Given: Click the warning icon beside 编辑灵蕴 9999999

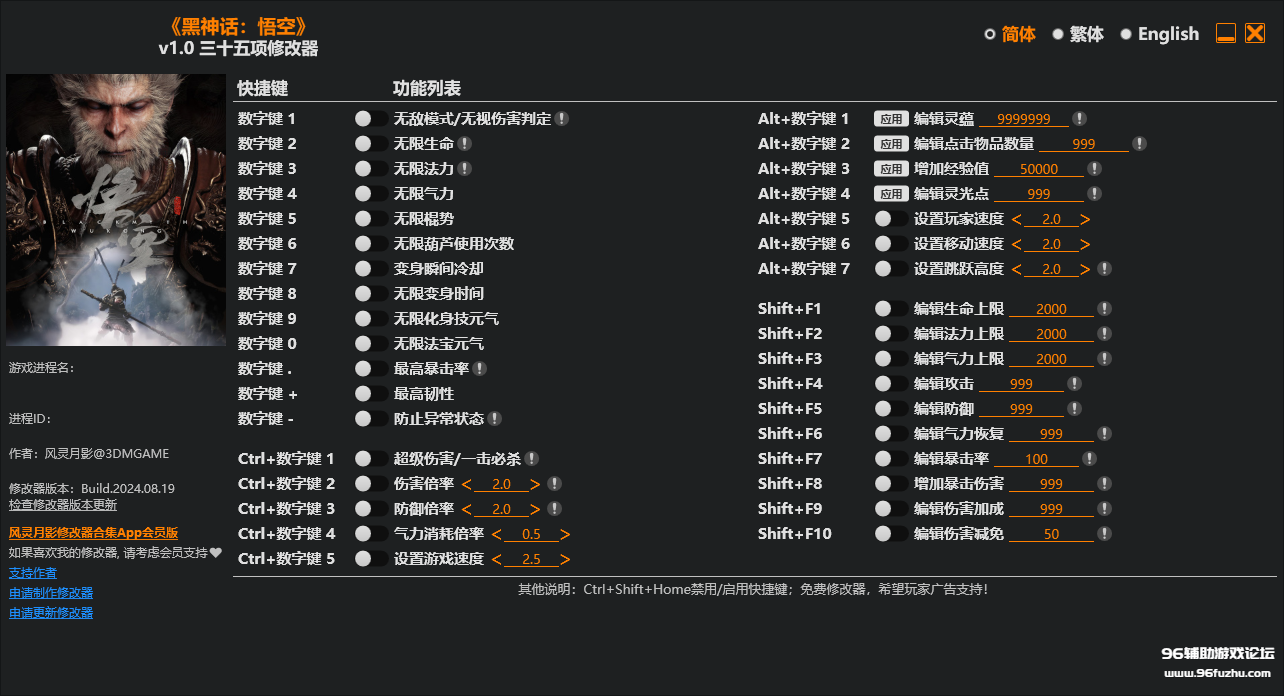Looking at the screenshot, I should (1079, 118).
